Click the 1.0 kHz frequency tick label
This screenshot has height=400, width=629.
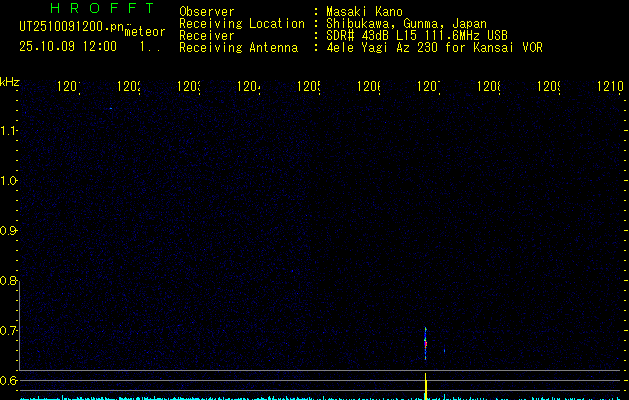9,181
